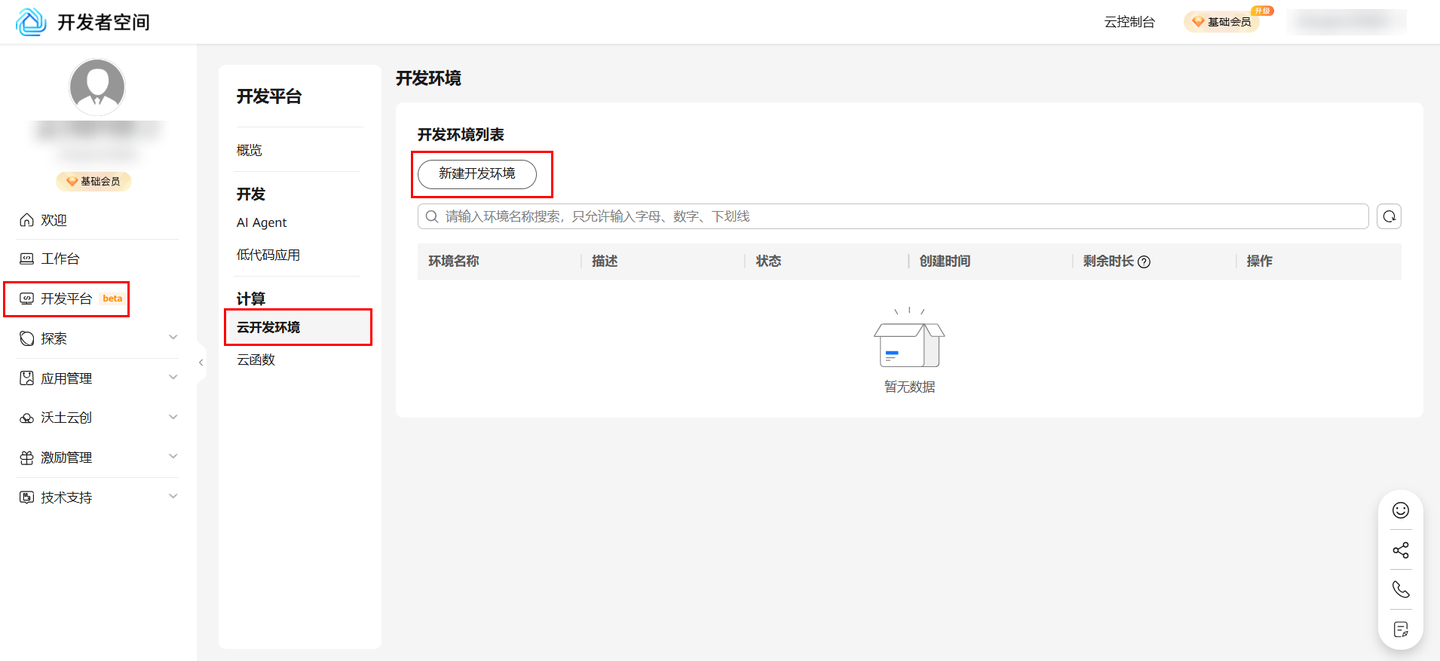The width and height of the screenshot is (1440, 661).
Task: Switch to 开发平台 in the left sidebar
Action: [67, 298]
